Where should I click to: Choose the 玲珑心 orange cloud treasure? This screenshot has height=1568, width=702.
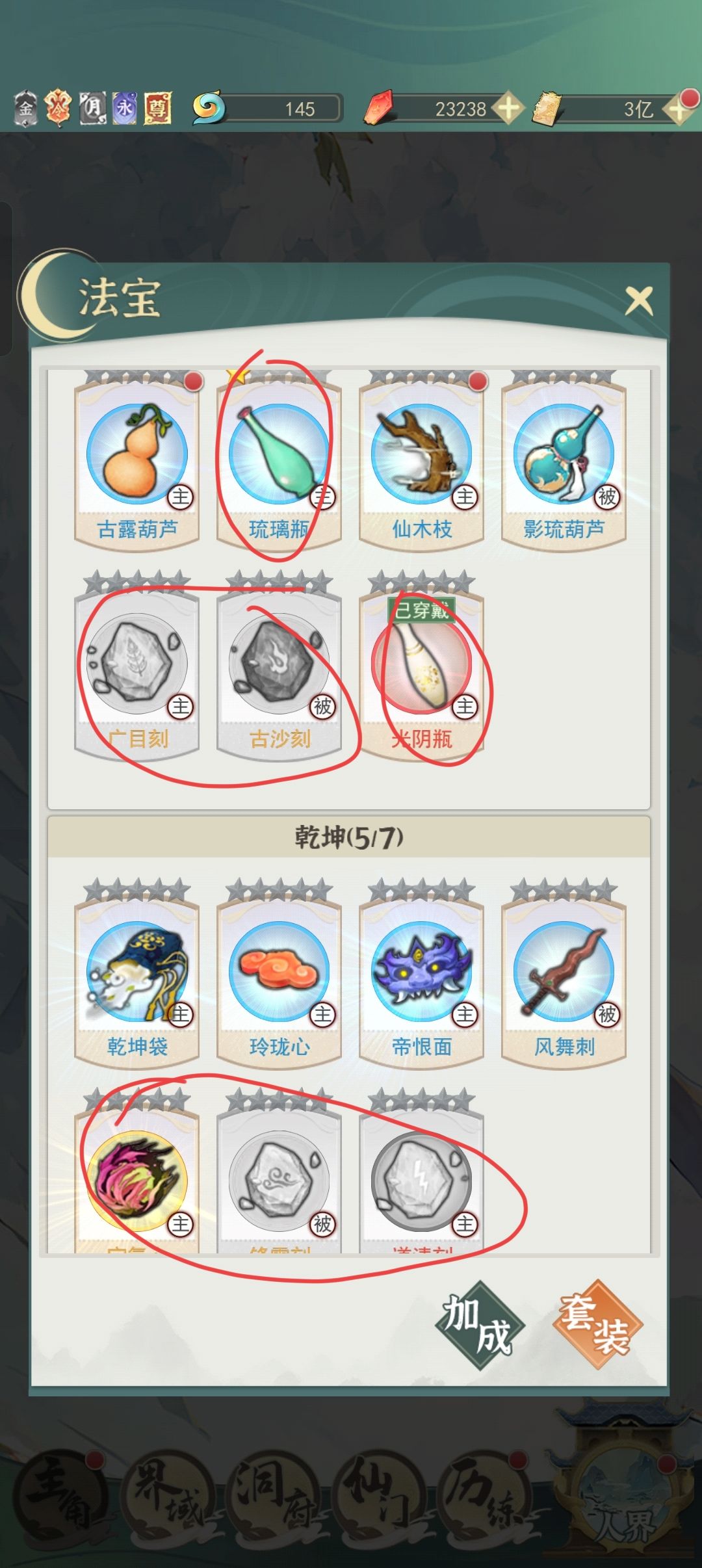[279, 974]
